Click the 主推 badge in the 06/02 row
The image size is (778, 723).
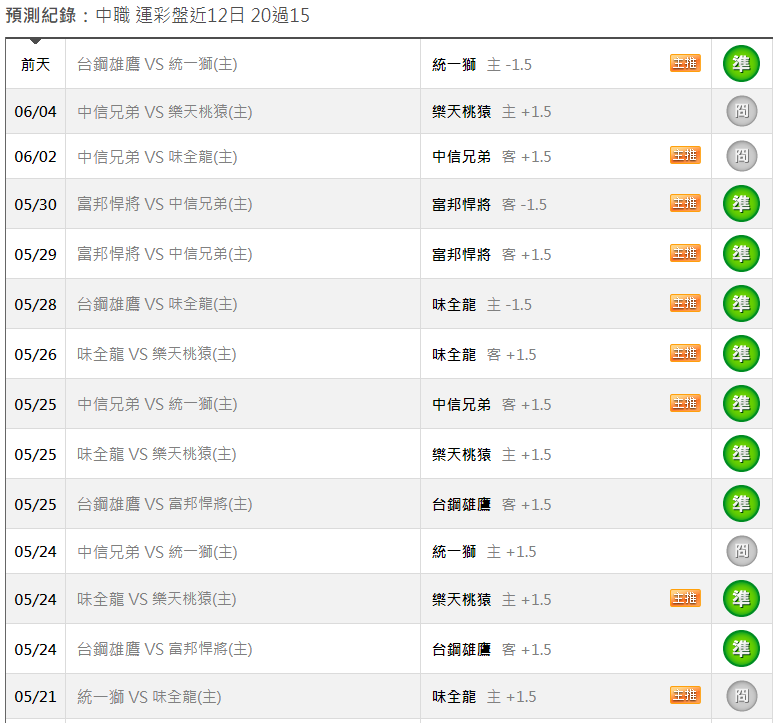[685, 155]
